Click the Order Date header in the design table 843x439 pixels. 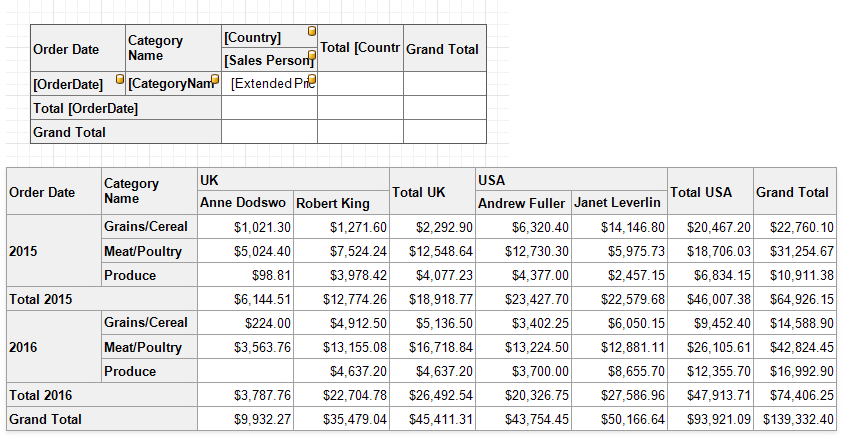78,49
